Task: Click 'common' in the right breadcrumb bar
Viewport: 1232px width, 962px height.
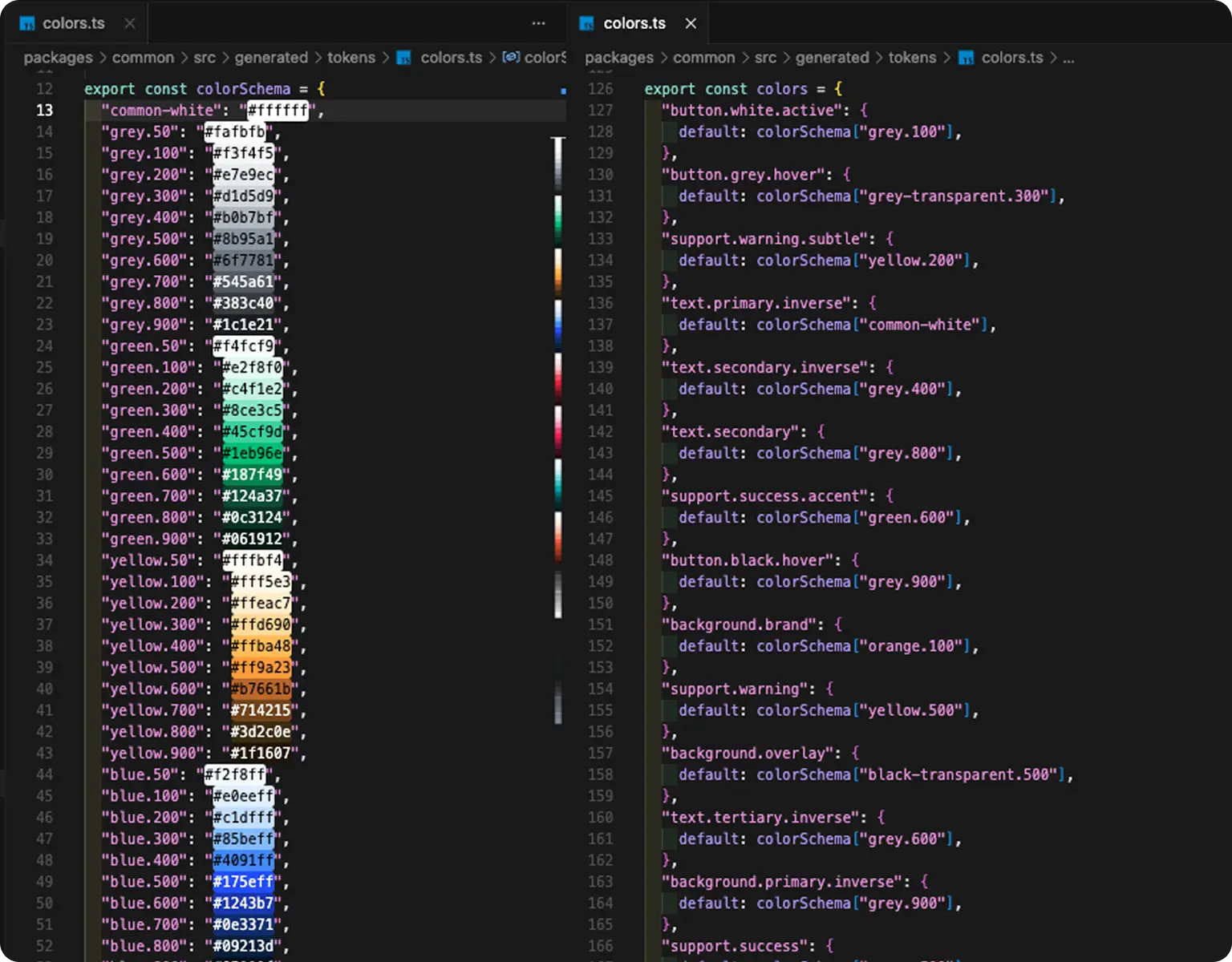Action: pyautogui.click(x=703, y=58)
